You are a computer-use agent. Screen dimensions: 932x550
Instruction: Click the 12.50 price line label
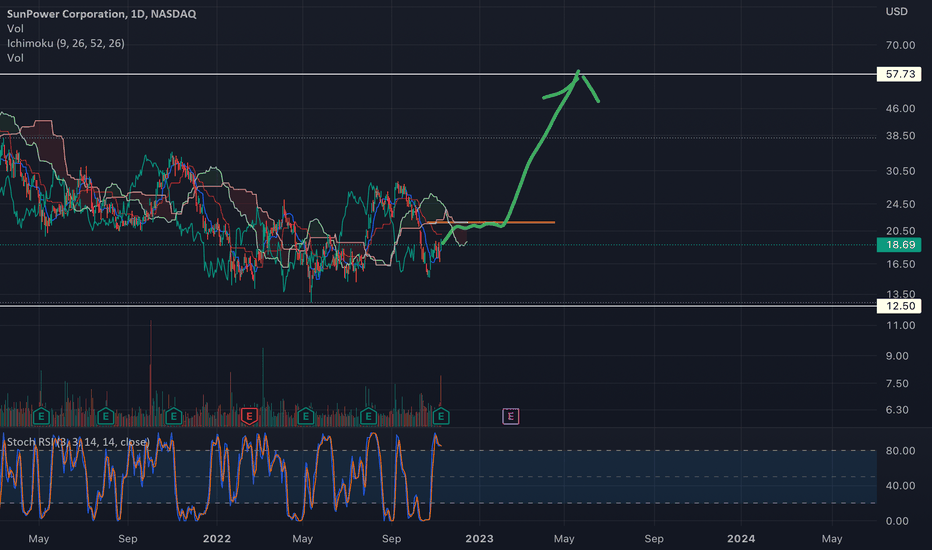899,306
